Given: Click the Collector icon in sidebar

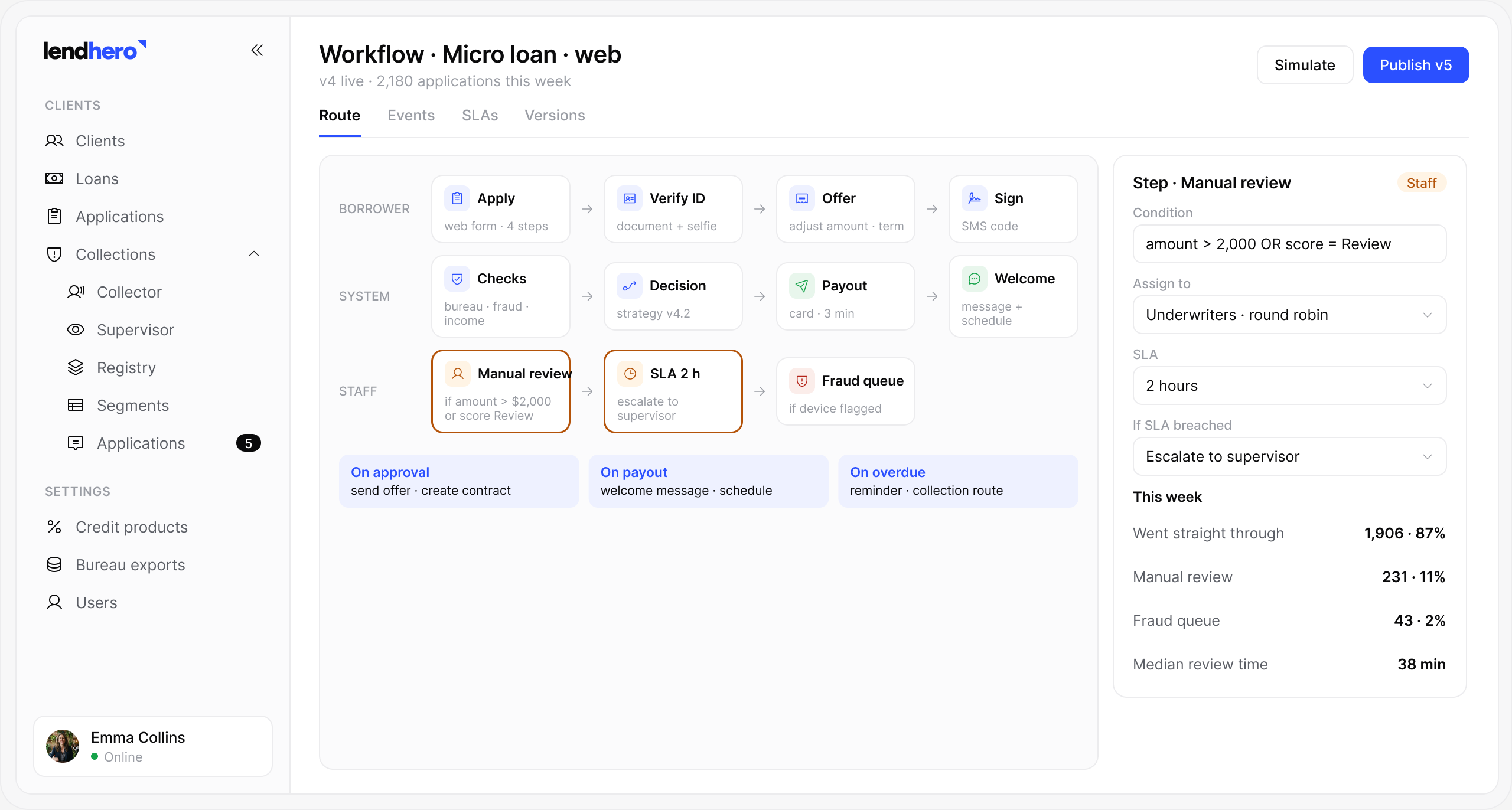Looking at the screenshot, I should 76,292.
